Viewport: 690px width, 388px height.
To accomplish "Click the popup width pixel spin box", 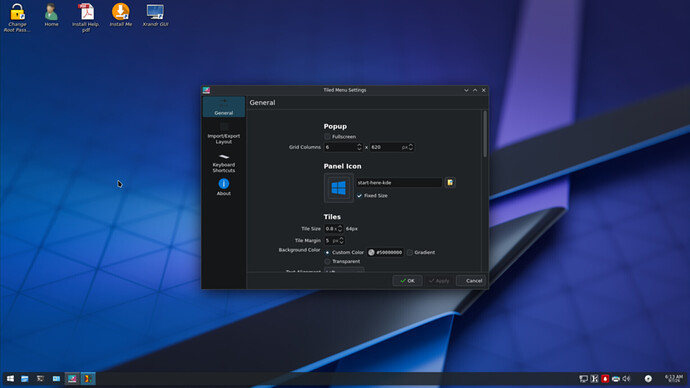I will tap(392, 147).
